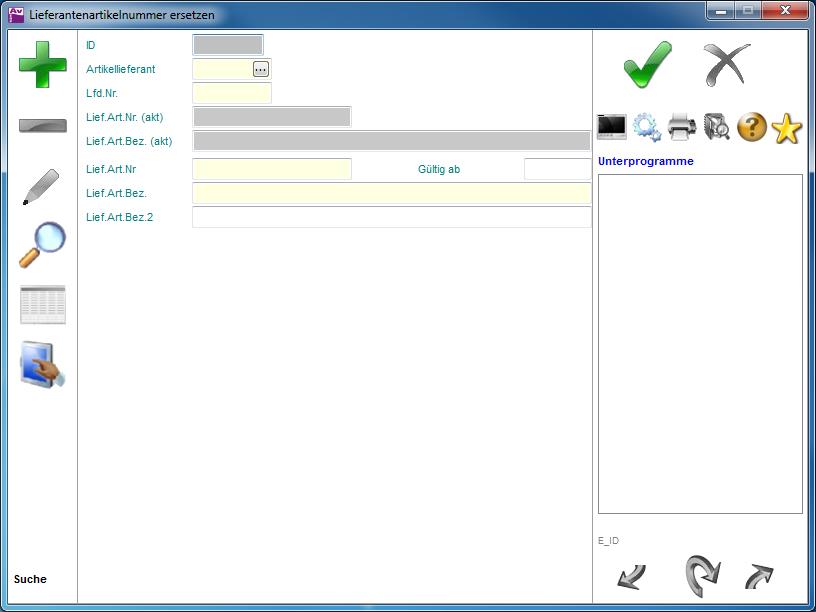Open Artikellieferant lookup ellipsis button
The image size is (816, 612).
261,69
